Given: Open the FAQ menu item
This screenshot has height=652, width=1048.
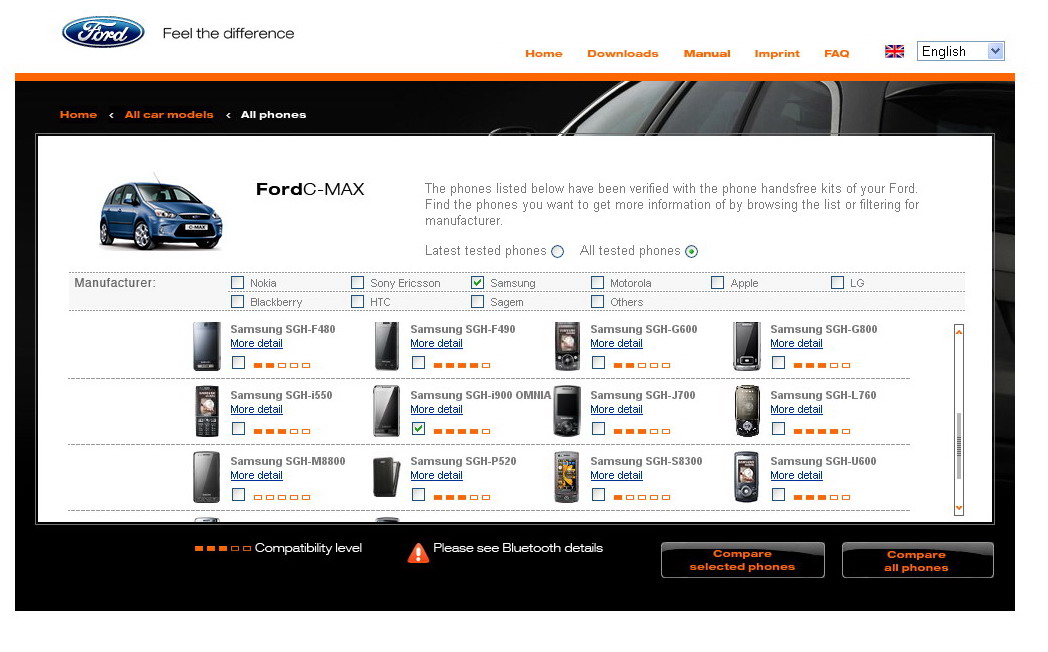Looking at the screenshot, I should click(x=836, y=53).
